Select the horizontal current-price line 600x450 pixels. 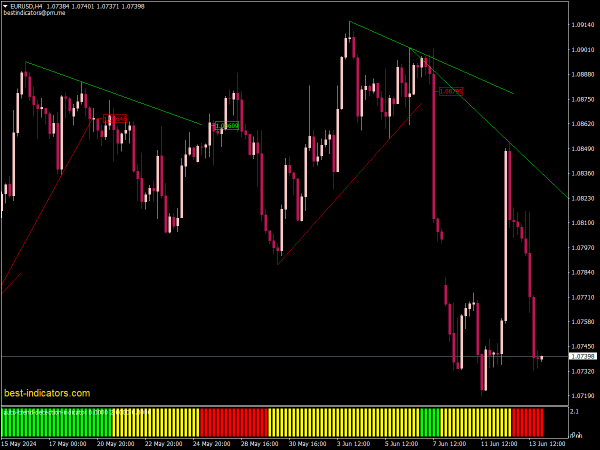(x=285, y=357)
